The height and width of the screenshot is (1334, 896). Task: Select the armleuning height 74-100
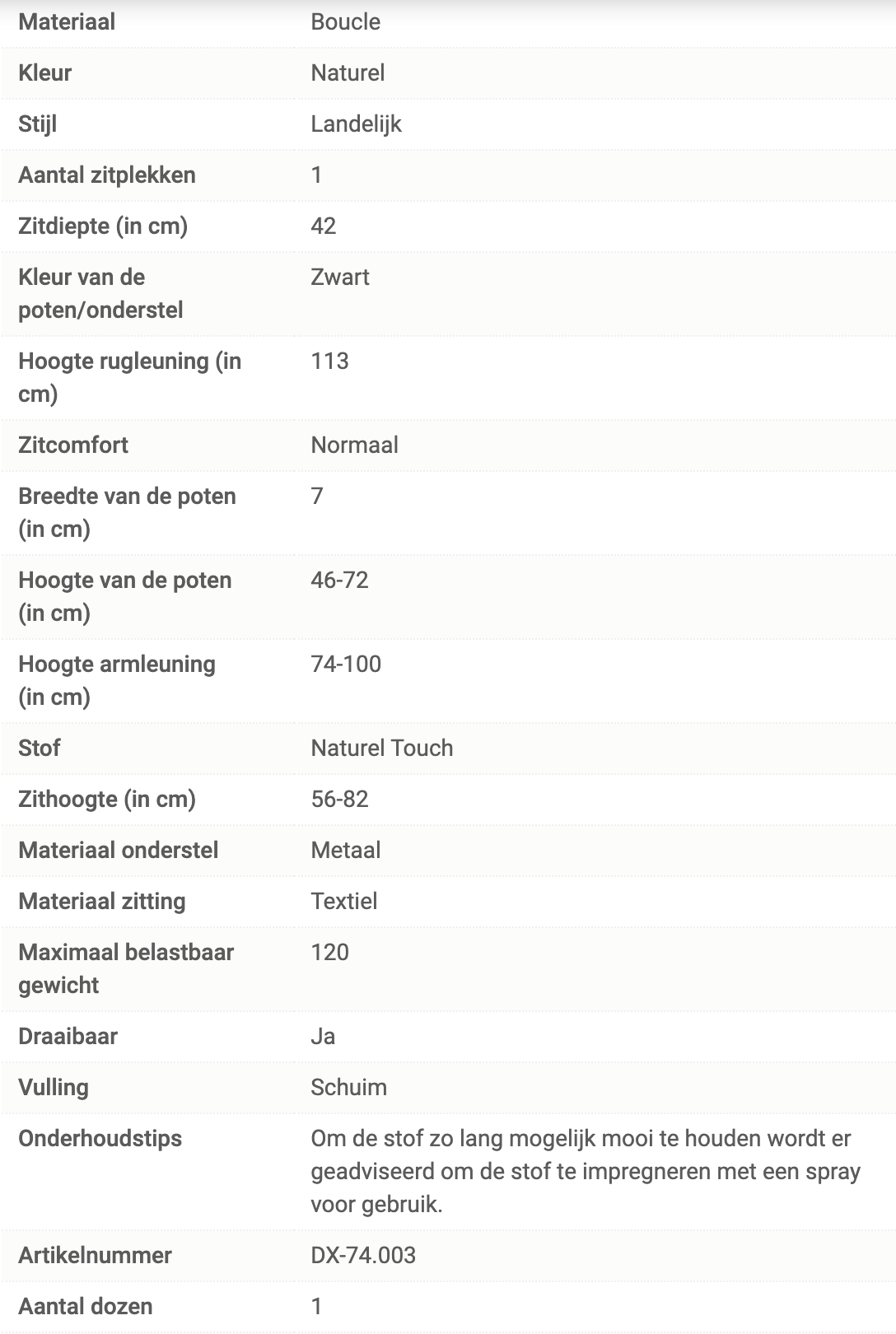coord(346,664)
